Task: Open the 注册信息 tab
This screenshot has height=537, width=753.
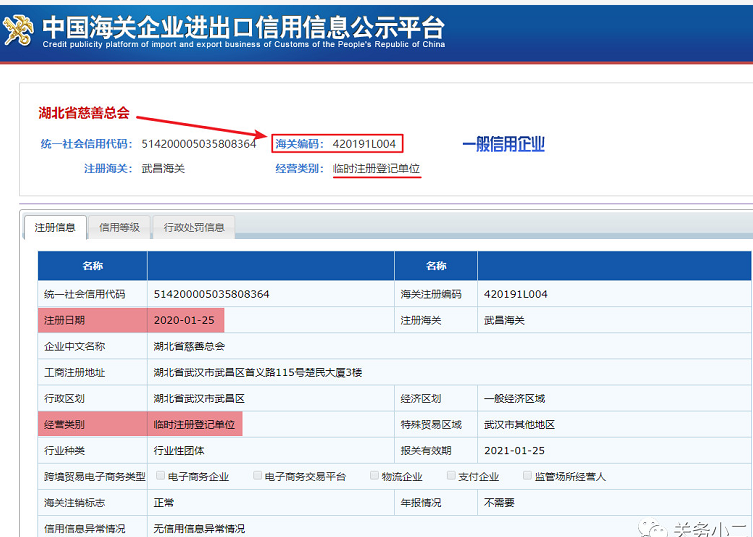Action: (x=55, y=227)
